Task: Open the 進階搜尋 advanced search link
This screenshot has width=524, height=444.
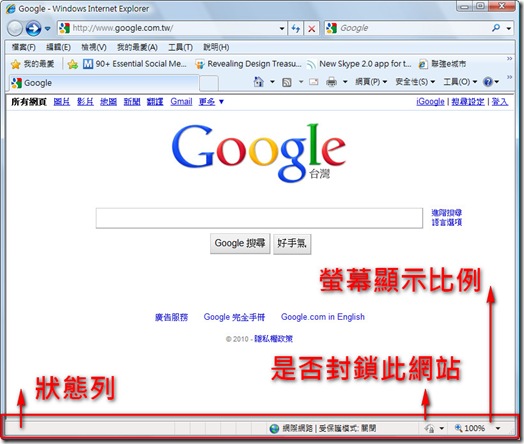Action: click(447, 212)
